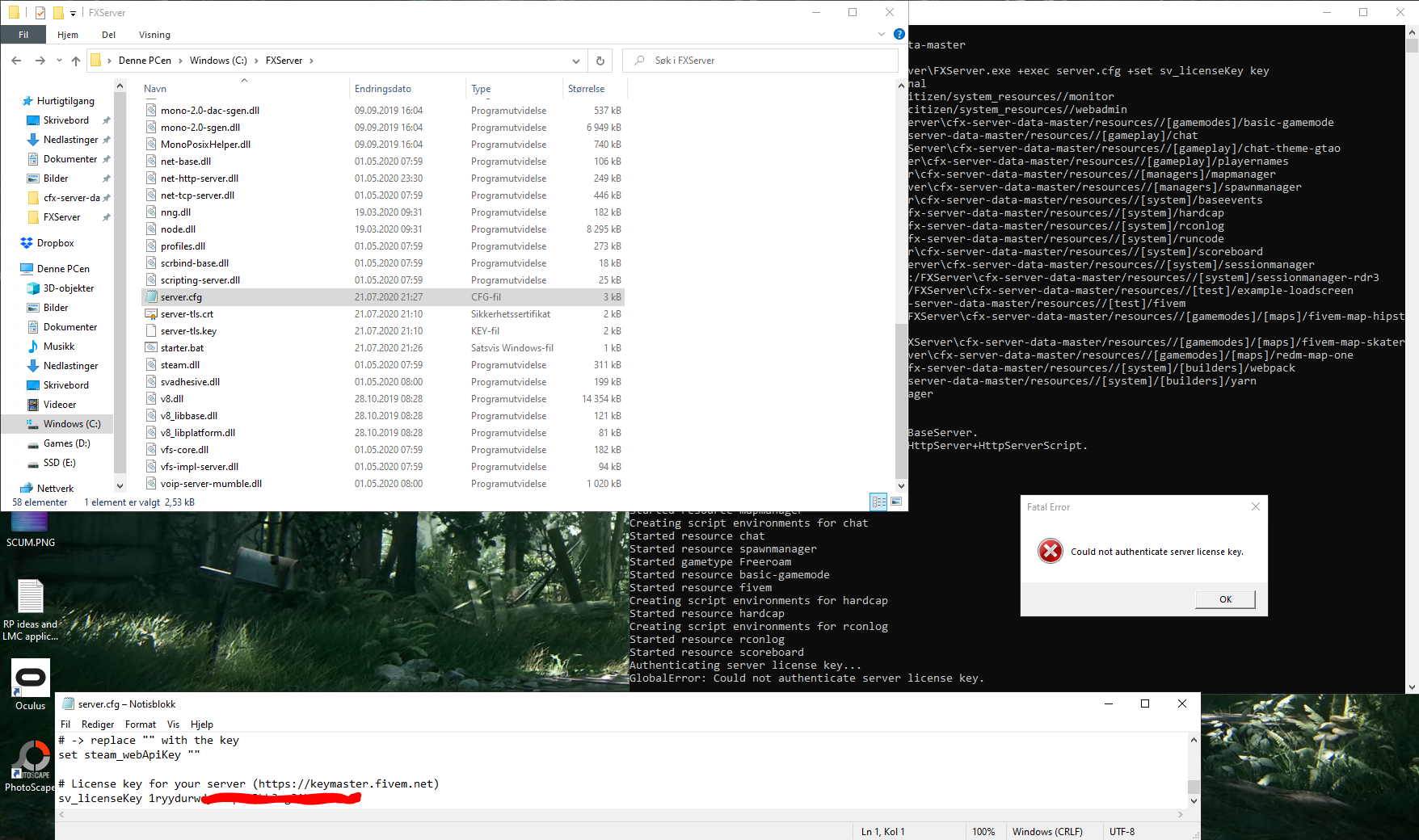Click the Back arrow in File Explorer

[16, 61]
